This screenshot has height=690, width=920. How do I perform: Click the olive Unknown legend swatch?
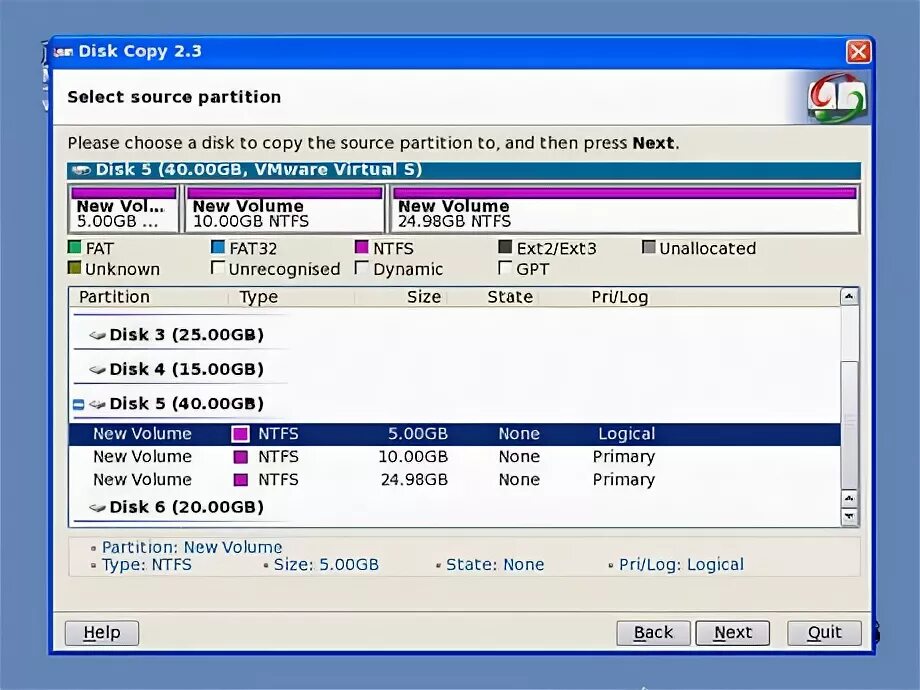pos(75,268)
